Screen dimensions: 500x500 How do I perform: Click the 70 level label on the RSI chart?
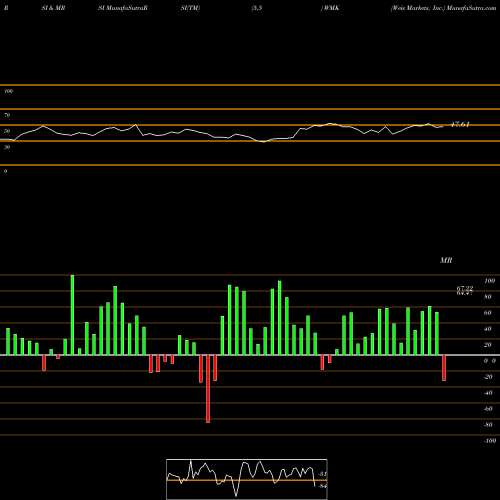coord(7,115)
